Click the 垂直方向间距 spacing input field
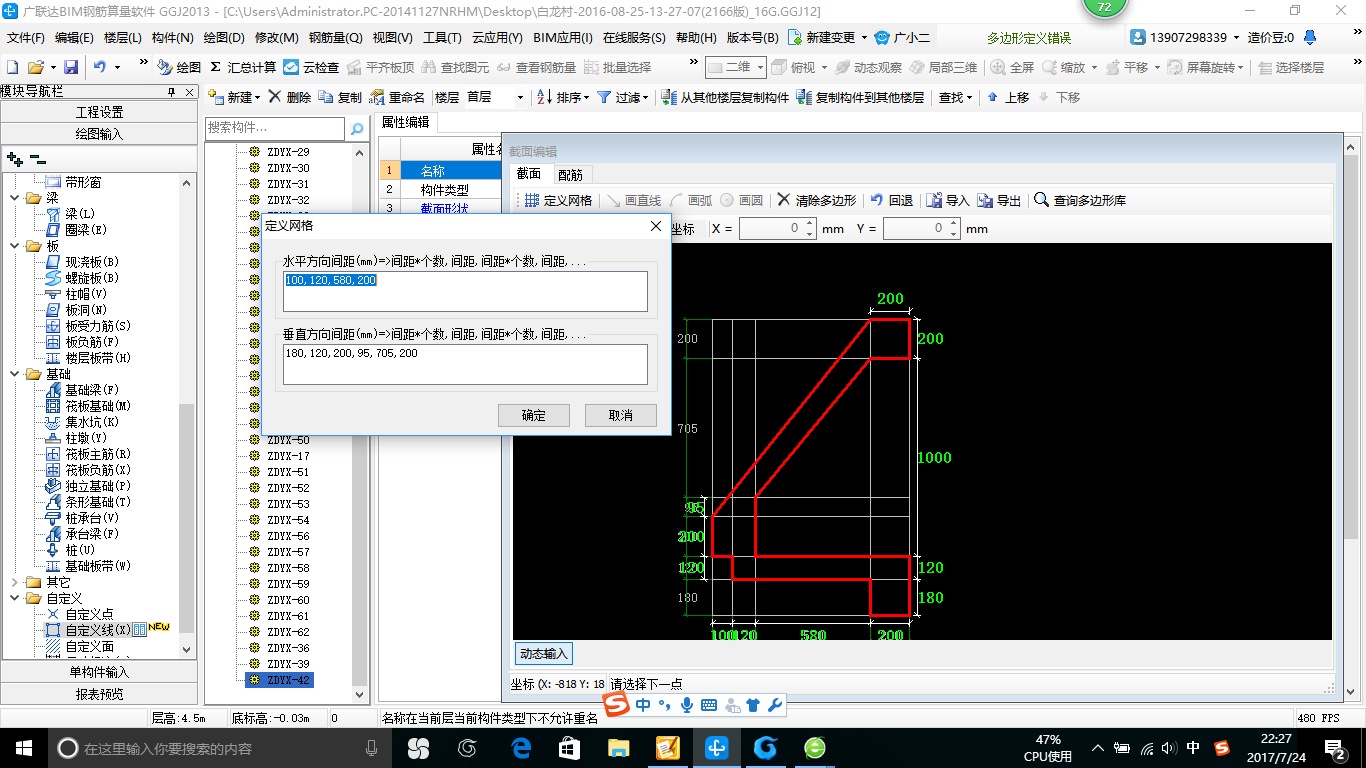Image resolution: width=1366 pixels, height=768 pixels. [x=465, y=364]
